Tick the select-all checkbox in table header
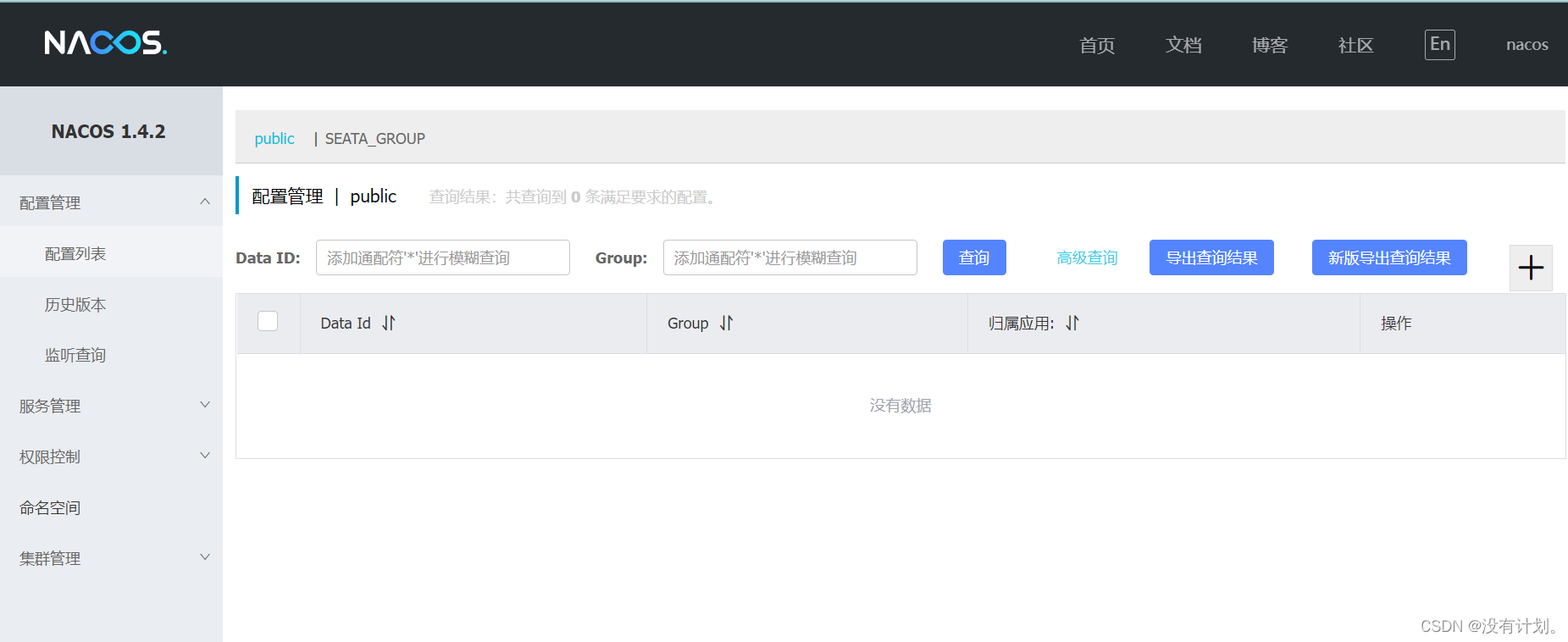Viewport: 1568px width, 642px height. [268, 321]
